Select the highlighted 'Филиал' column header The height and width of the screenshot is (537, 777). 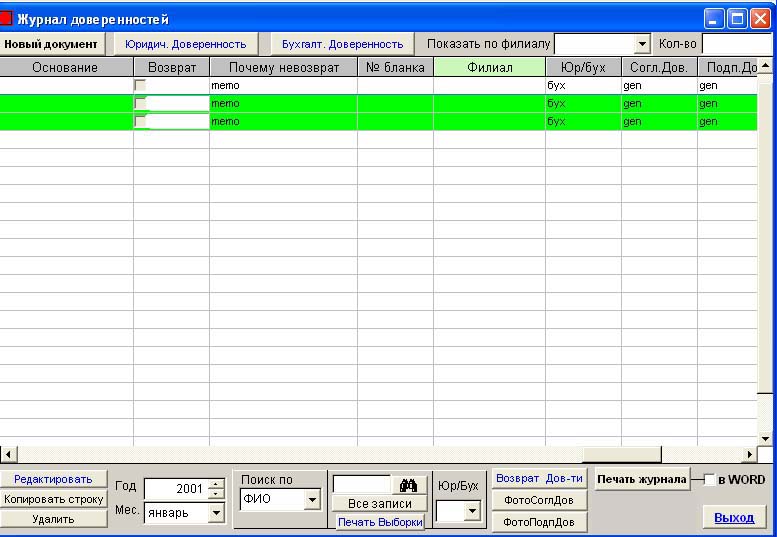click(490, 67)
